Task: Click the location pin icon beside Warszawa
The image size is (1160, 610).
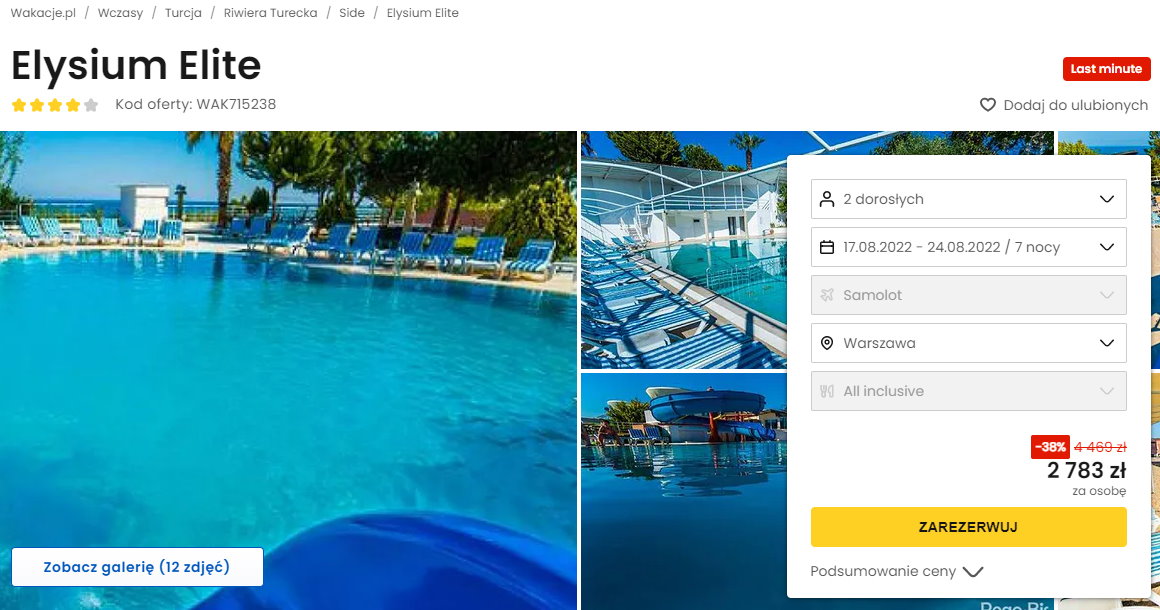Action: (827, 343)
